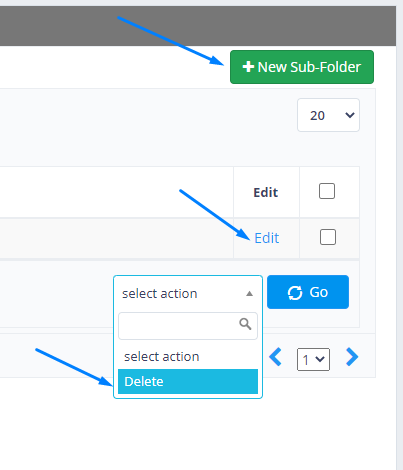Screen dimensions: 403x470
Task: Click the blue Go button
Action: coord(308,292)
